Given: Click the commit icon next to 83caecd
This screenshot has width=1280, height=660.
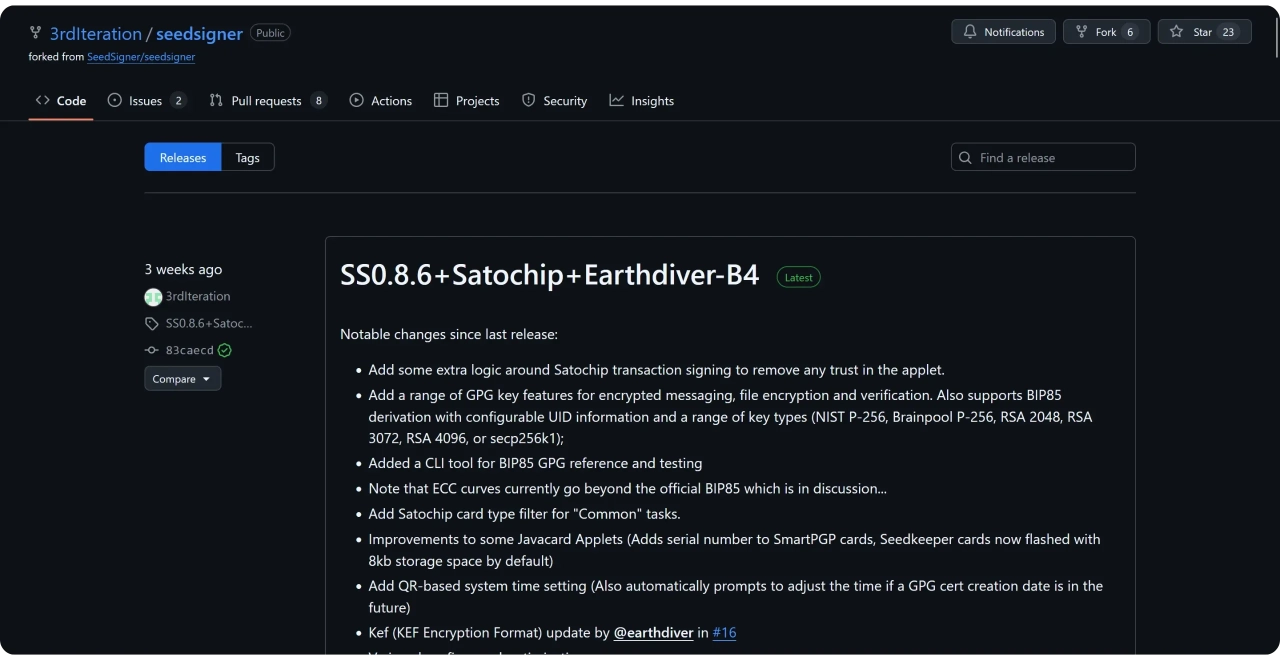Looking at the screenshot, I should click(152, 351).
